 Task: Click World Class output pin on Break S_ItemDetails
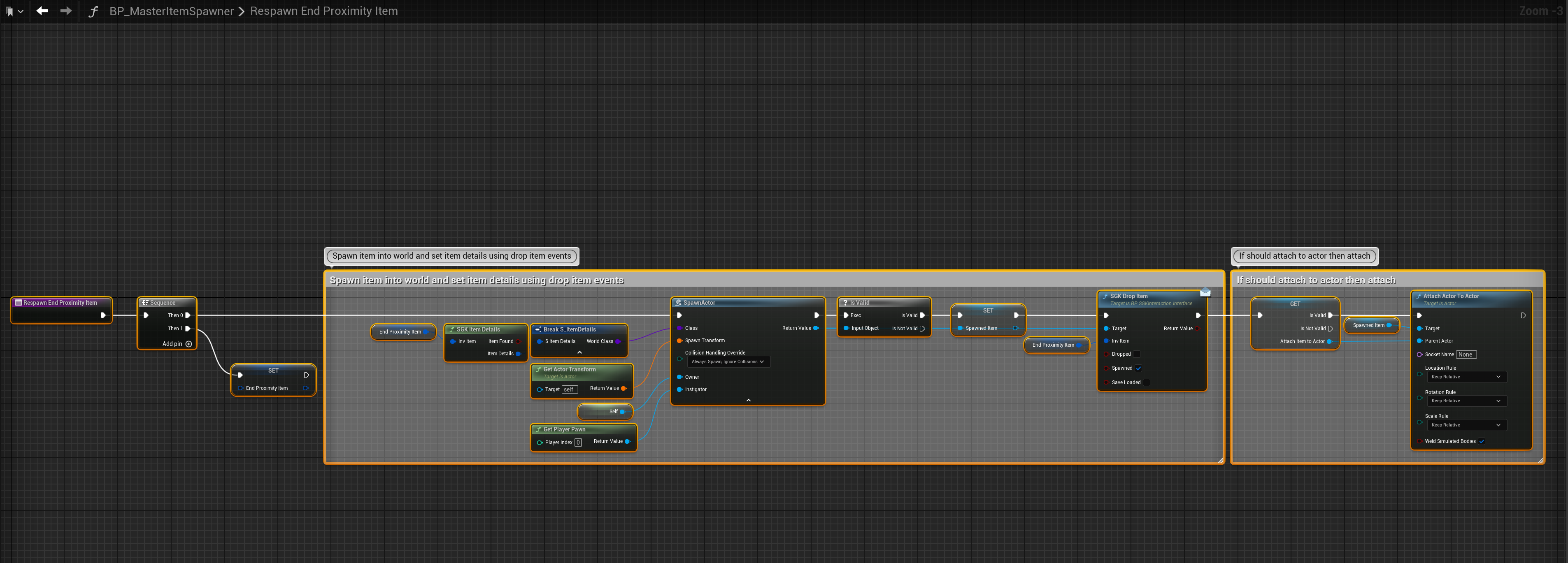619,341
